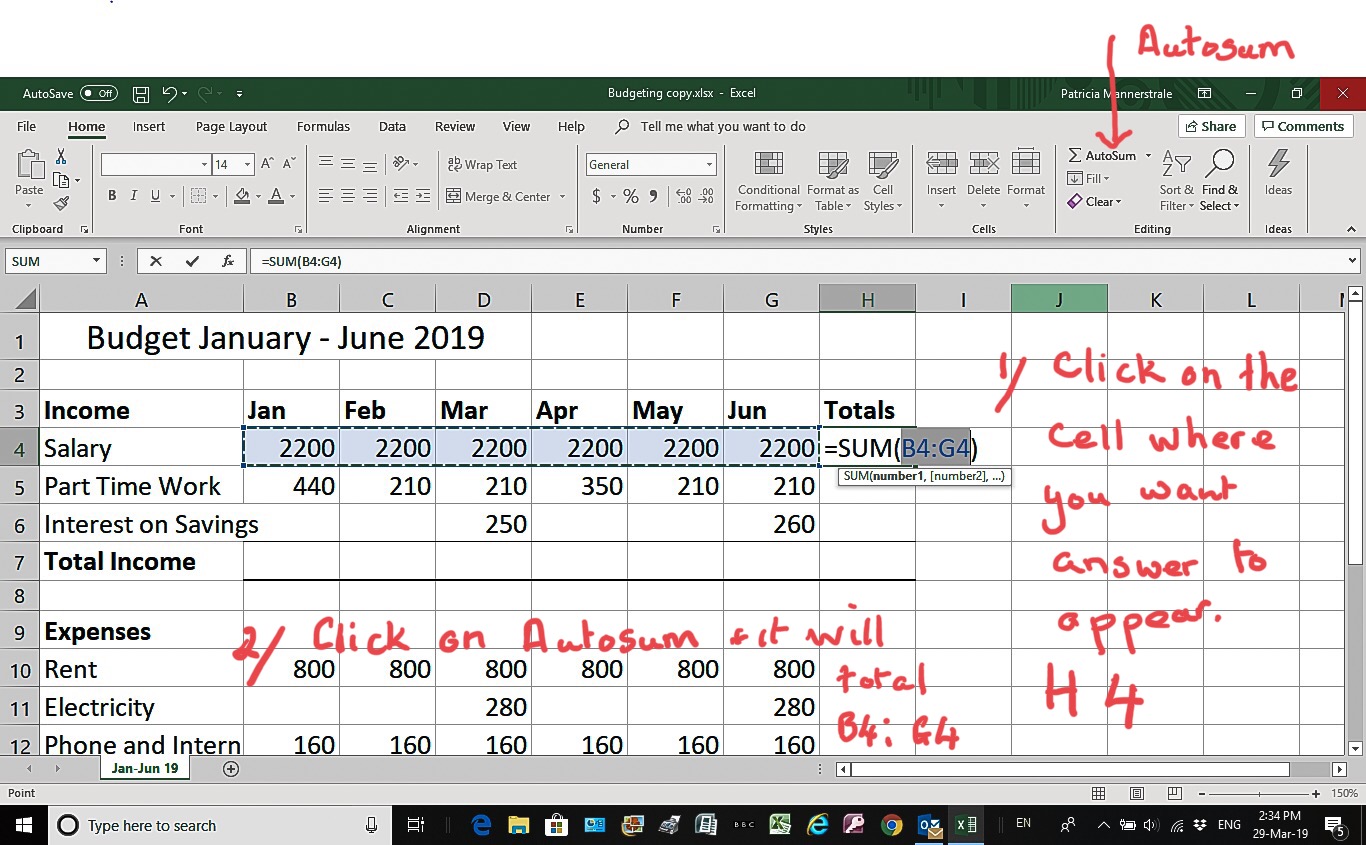Click the Insert cells icon
Screen dimensions: 1366x845
tap(941, 164)
